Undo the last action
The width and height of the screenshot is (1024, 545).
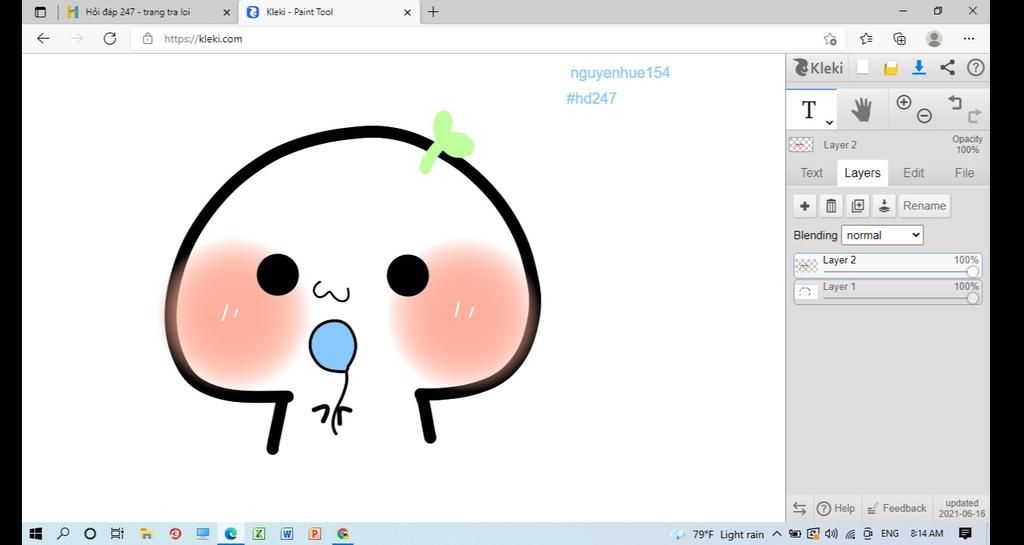click(955, 102)
